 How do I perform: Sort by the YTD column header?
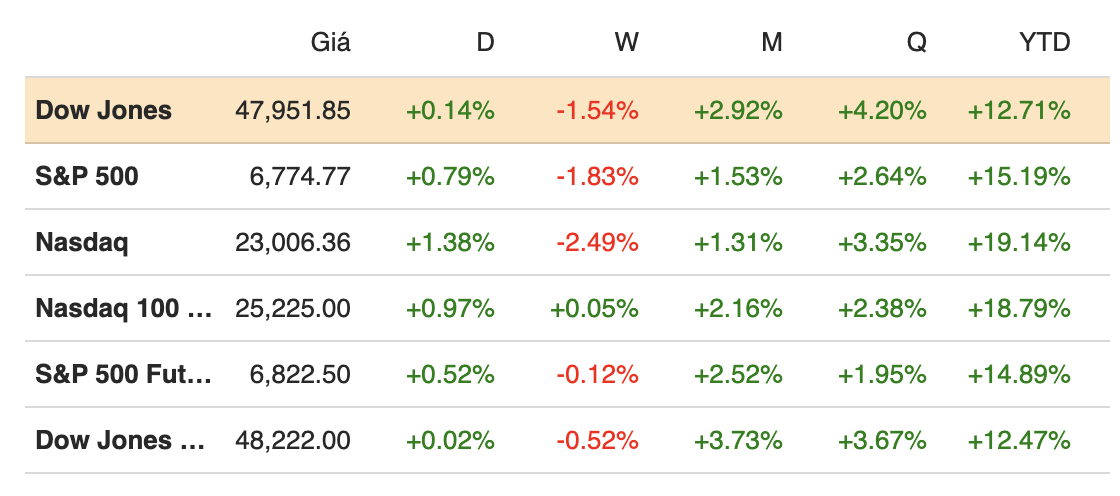1045,43
